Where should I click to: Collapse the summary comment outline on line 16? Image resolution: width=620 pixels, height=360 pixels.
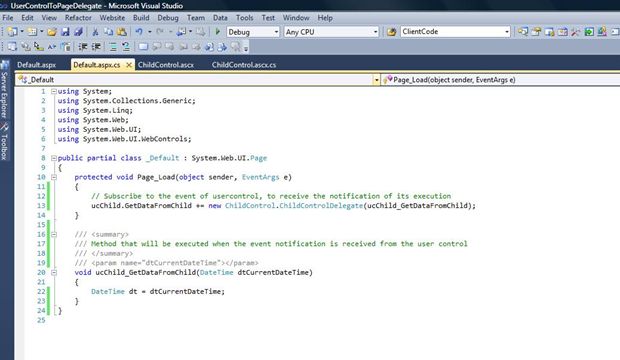point(54,235)
